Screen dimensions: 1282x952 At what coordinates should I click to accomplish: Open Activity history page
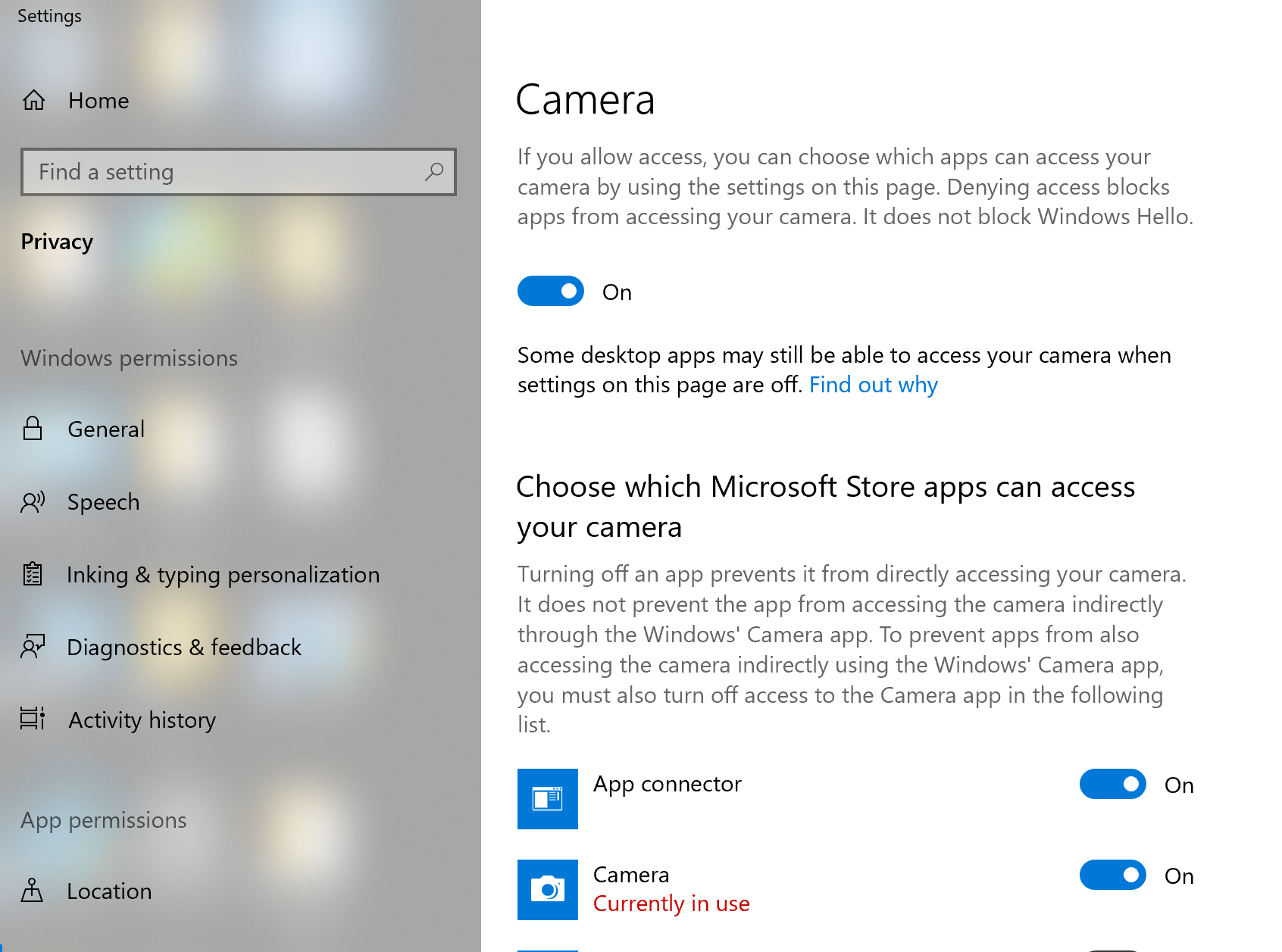pyautogui.click(x=240, y=719)
